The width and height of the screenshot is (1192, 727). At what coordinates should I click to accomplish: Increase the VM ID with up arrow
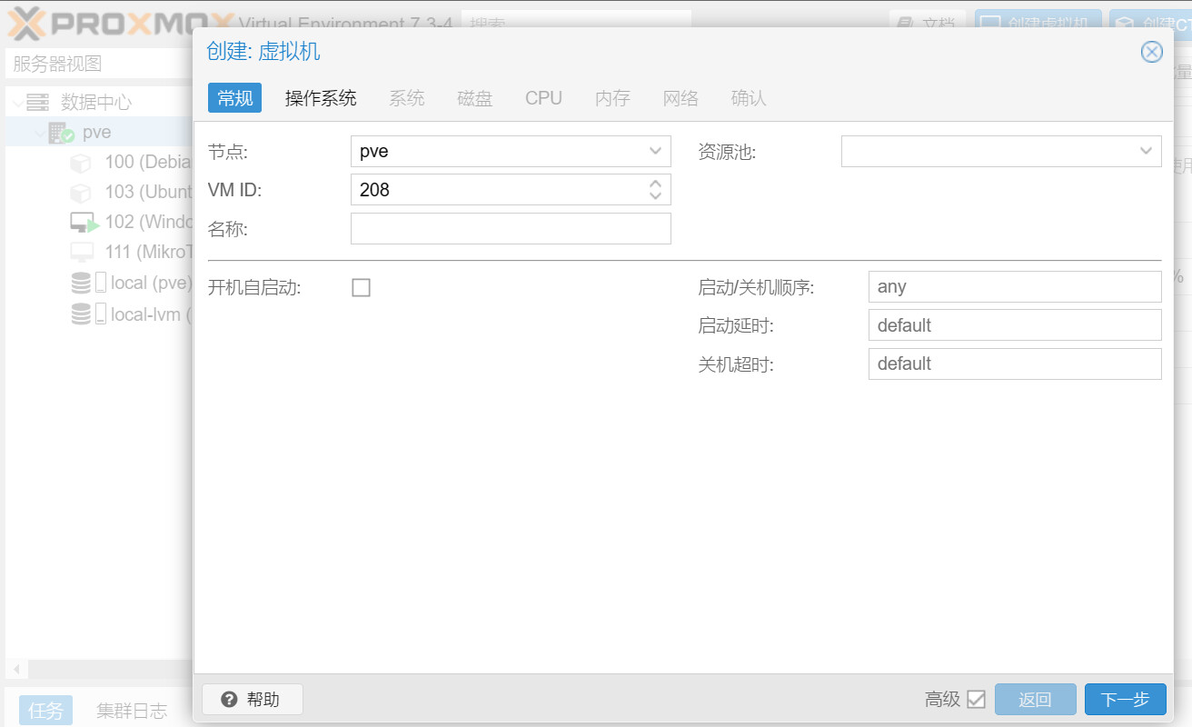pyautogui.click(x=655, y=183)
